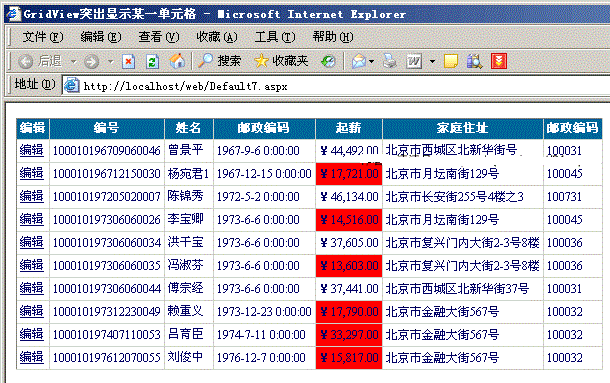
Task: Open the 查看(V) menu
Action: pyautogui.click(x=159, y=37)
